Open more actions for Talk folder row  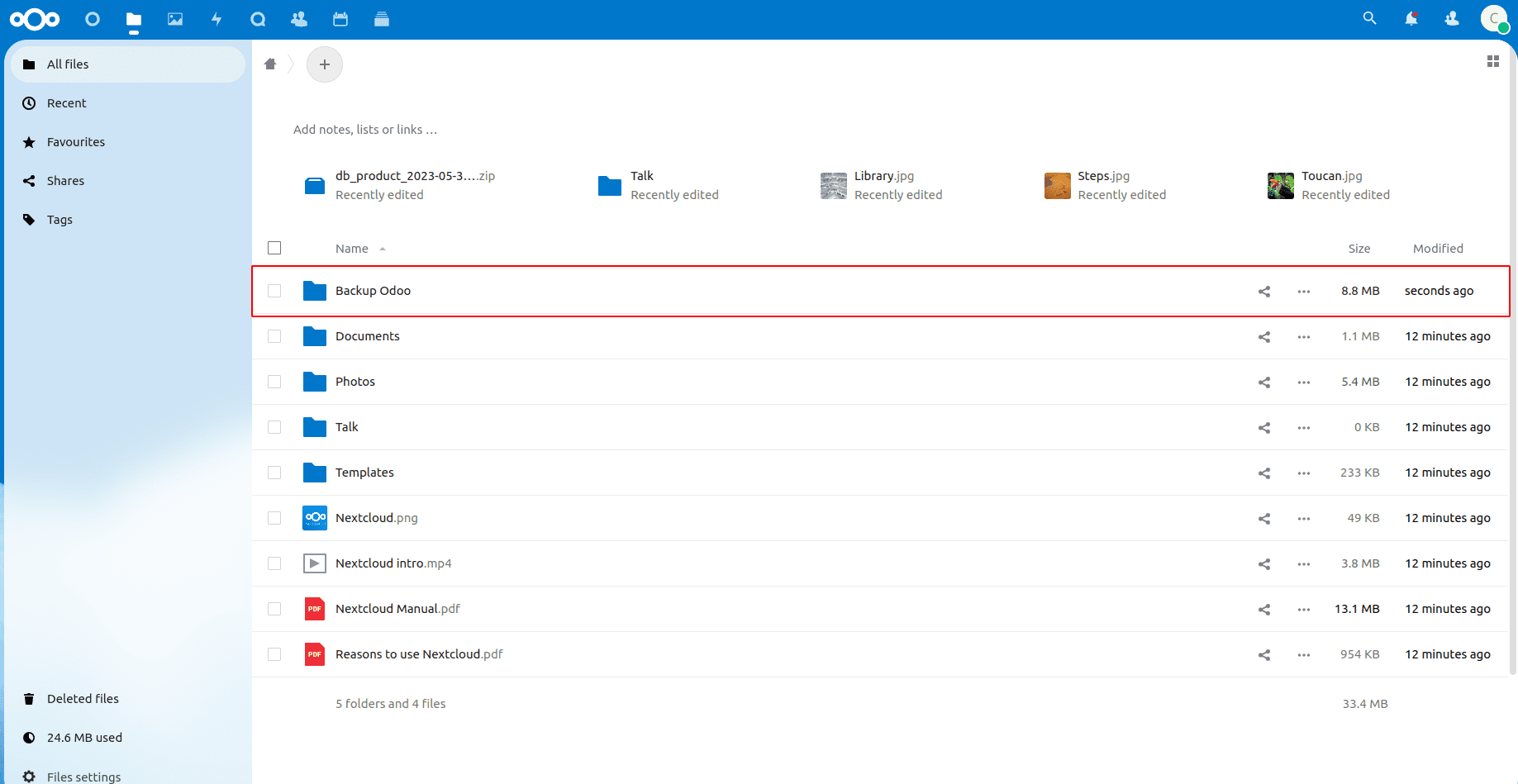click(1304, 427)
